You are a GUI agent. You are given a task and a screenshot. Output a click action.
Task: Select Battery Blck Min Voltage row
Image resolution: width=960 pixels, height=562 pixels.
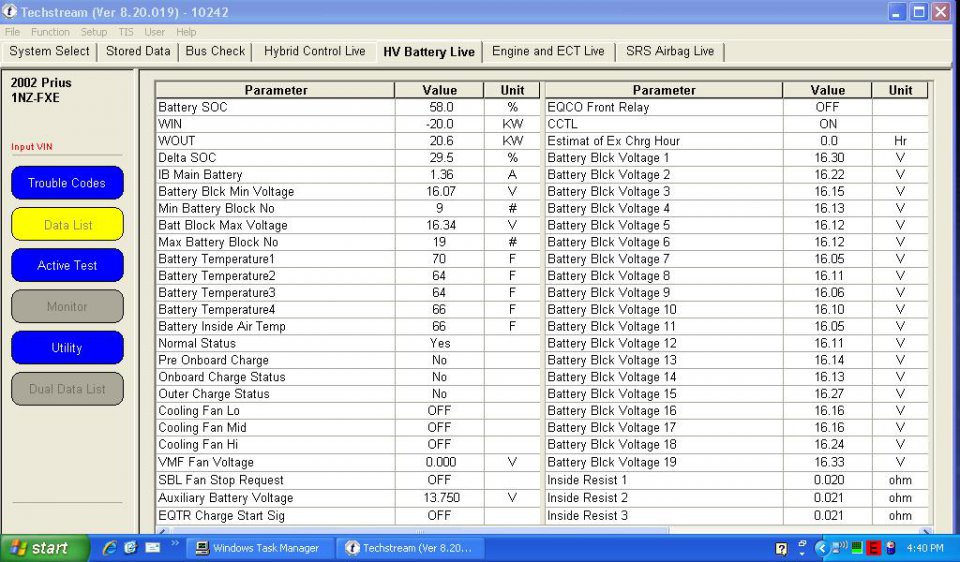pos(348,192)
